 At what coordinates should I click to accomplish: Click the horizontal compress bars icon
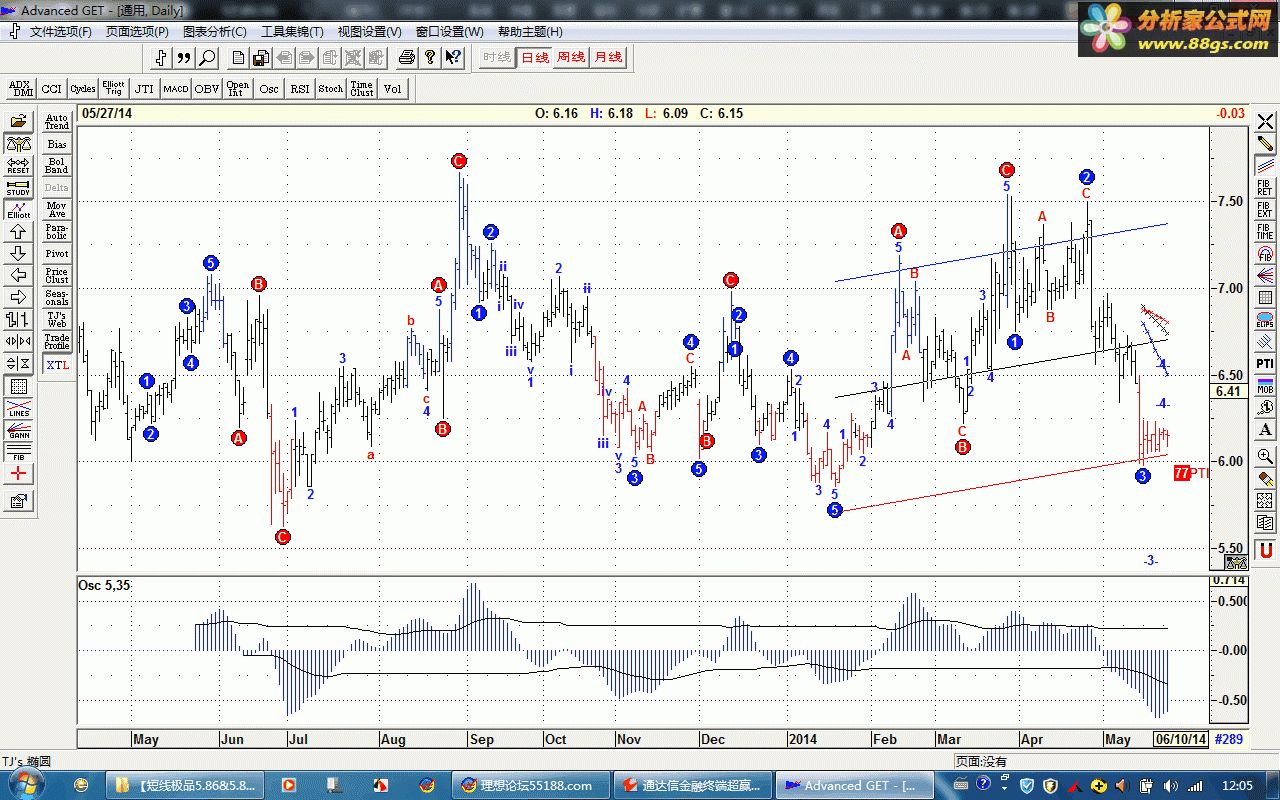coord(18,341)
